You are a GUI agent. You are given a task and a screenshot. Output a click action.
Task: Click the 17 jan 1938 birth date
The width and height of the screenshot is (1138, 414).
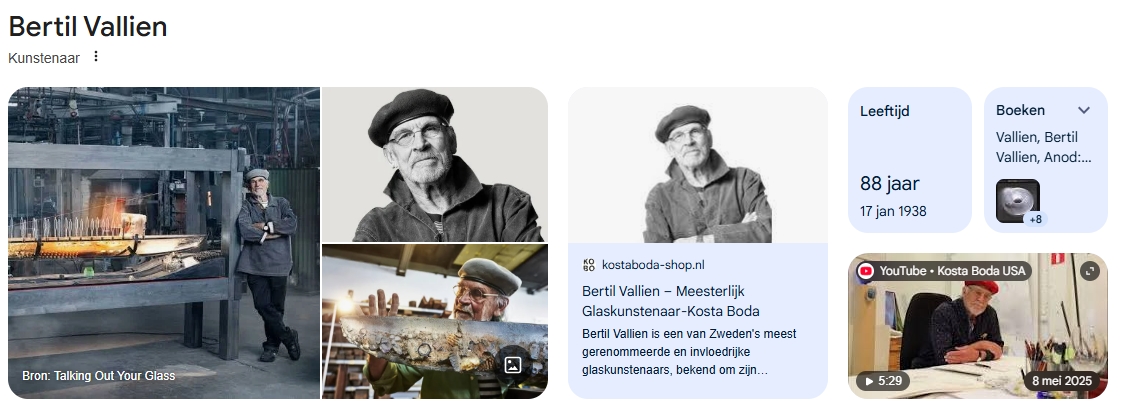(x=893, y=211)
